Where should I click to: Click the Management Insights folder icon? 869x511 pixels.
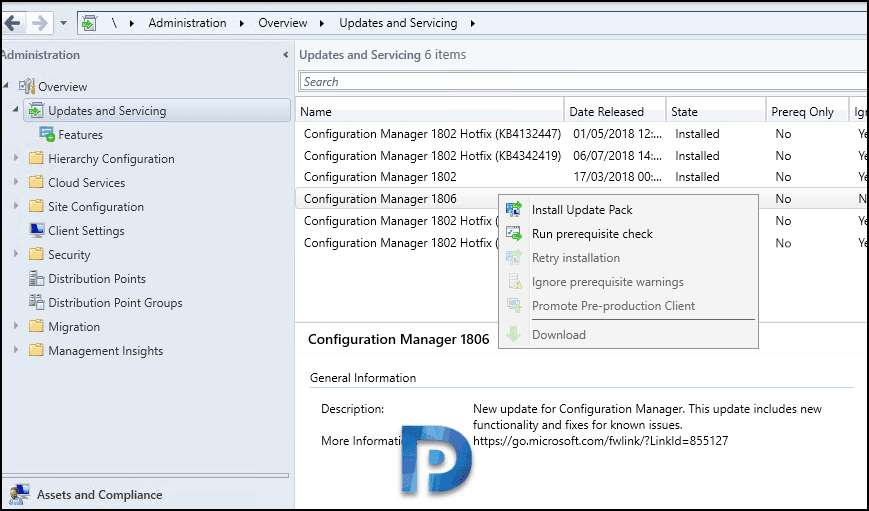click(36, 350)
